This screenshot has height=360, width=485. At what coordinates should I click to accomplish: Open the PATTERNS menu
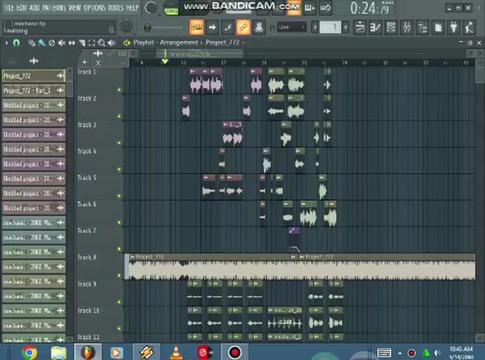click(54, 8)
